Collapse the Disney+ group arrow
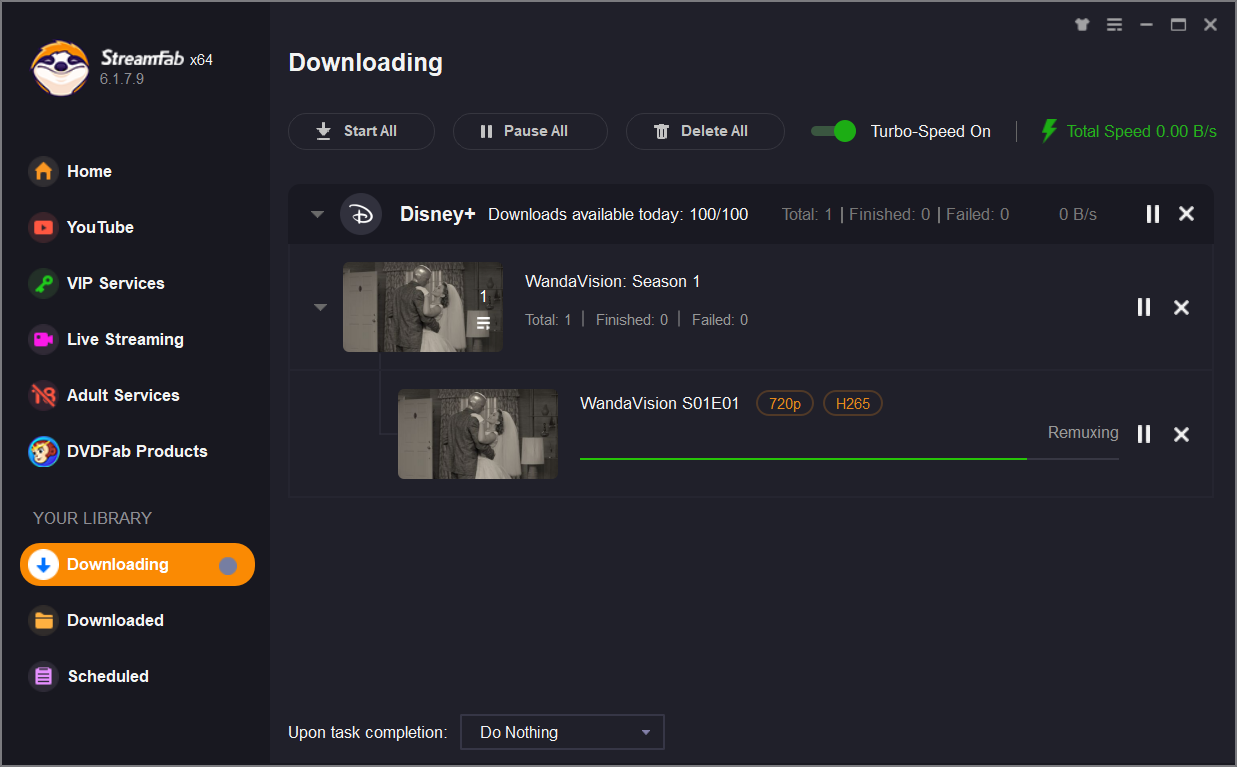This screenshot has height=767, width=1237. 317,214
